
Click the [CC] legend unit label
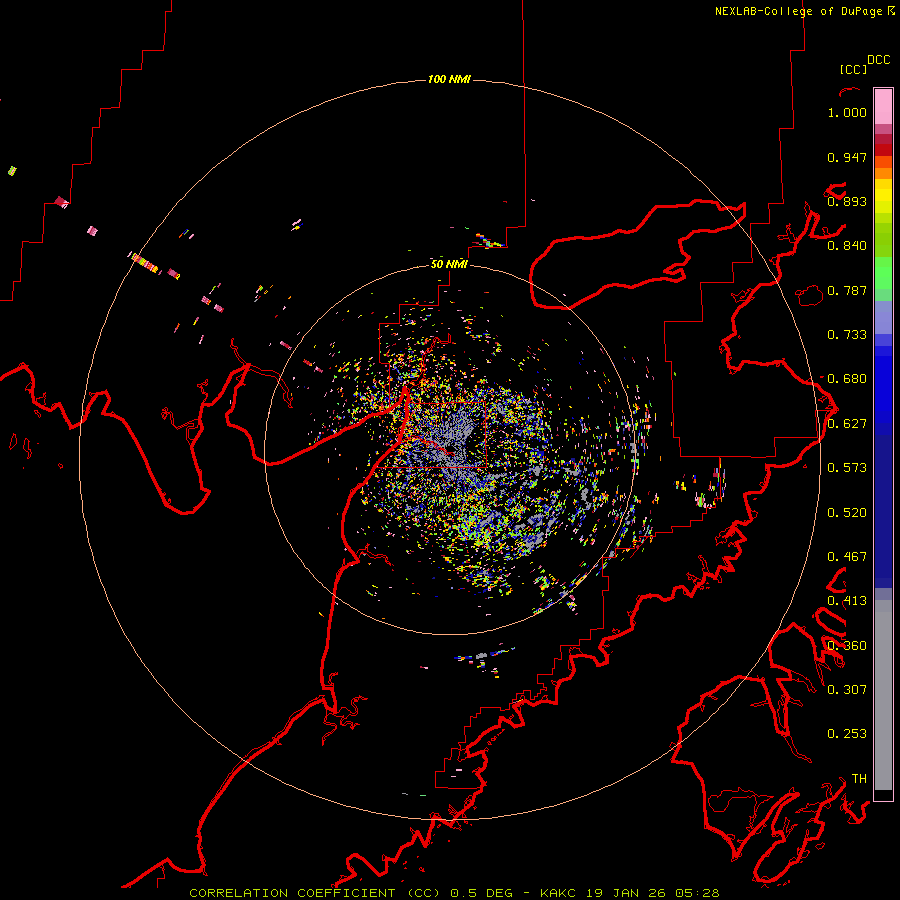853,69
